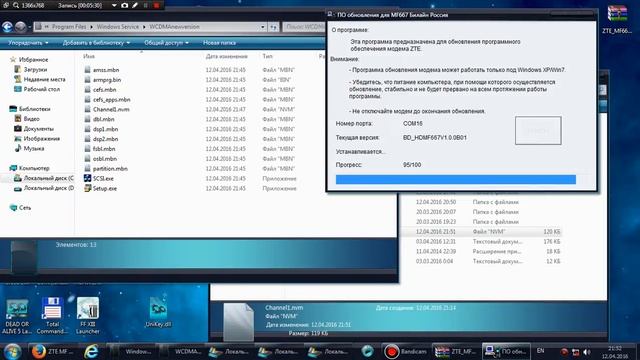Click the Explorer back navigation arrow

[7, 27]
